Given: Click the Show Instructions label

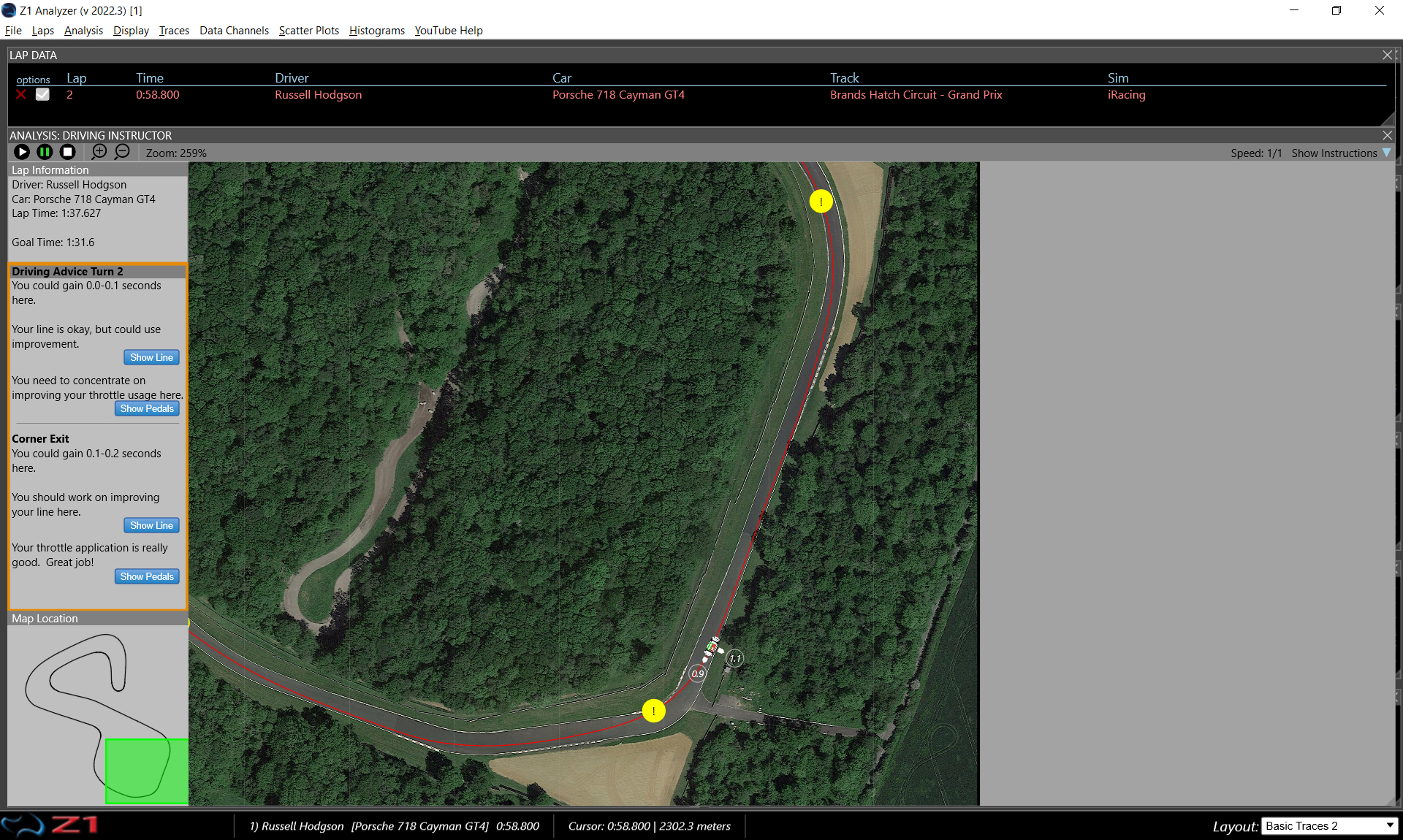Looking at the screenshot, I should tap(1334, 153).
